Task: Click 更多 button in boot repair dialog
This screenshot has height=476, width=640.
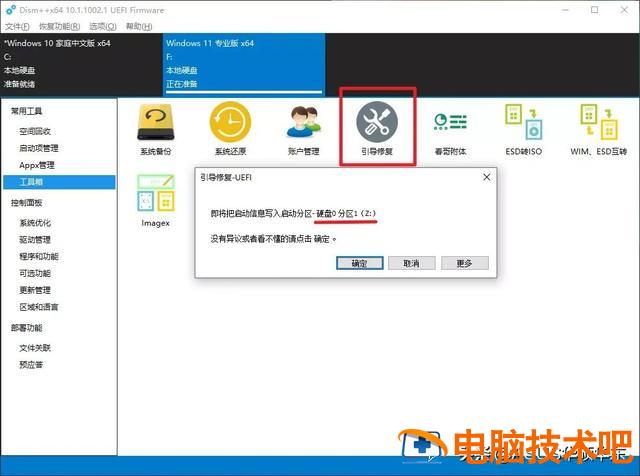Action: [464, 263]
